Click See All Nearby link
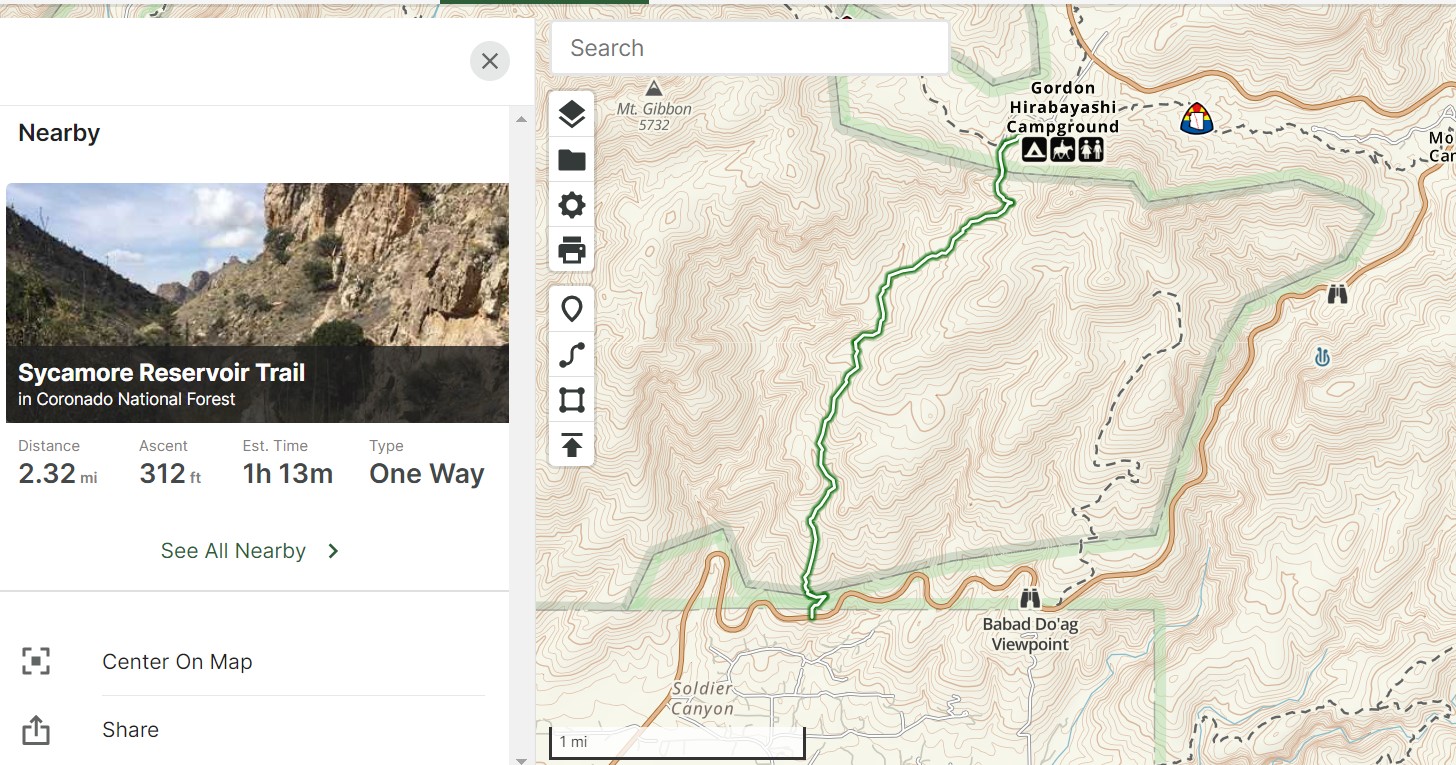Screen dimensions: 1456x765 [x=233, y=551]
